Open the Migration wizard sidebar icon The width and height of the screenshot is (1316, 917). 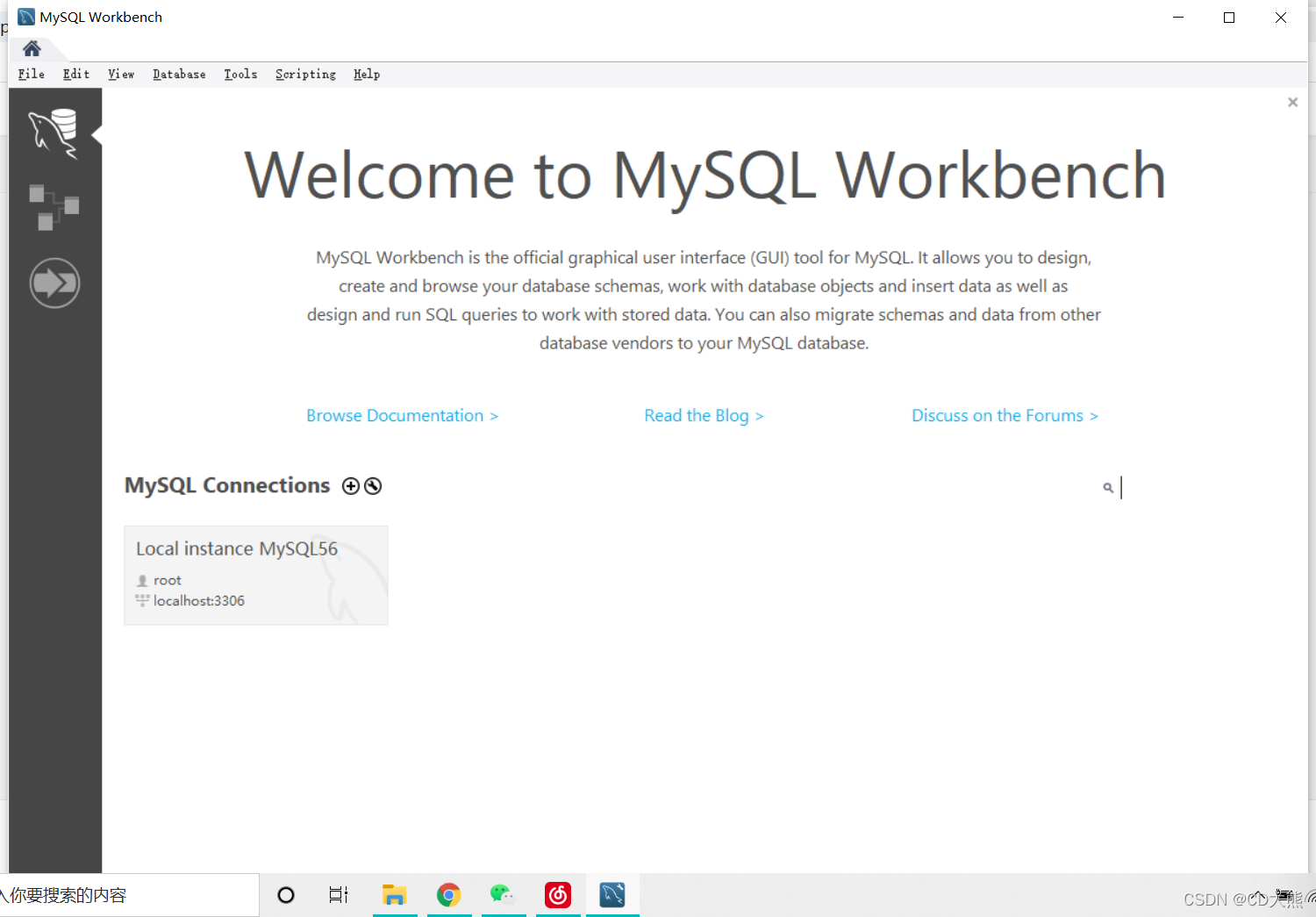54,283
